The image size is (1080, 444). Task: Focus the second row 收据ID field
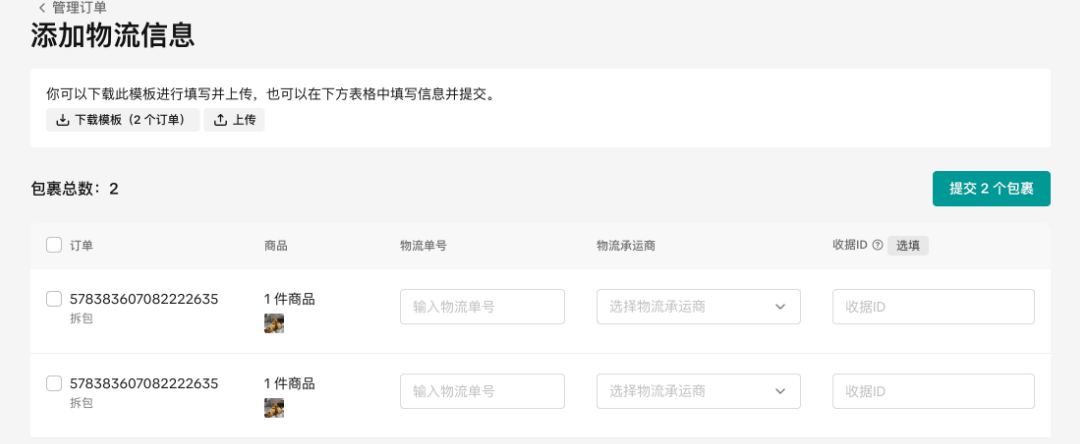click(933, 391)
